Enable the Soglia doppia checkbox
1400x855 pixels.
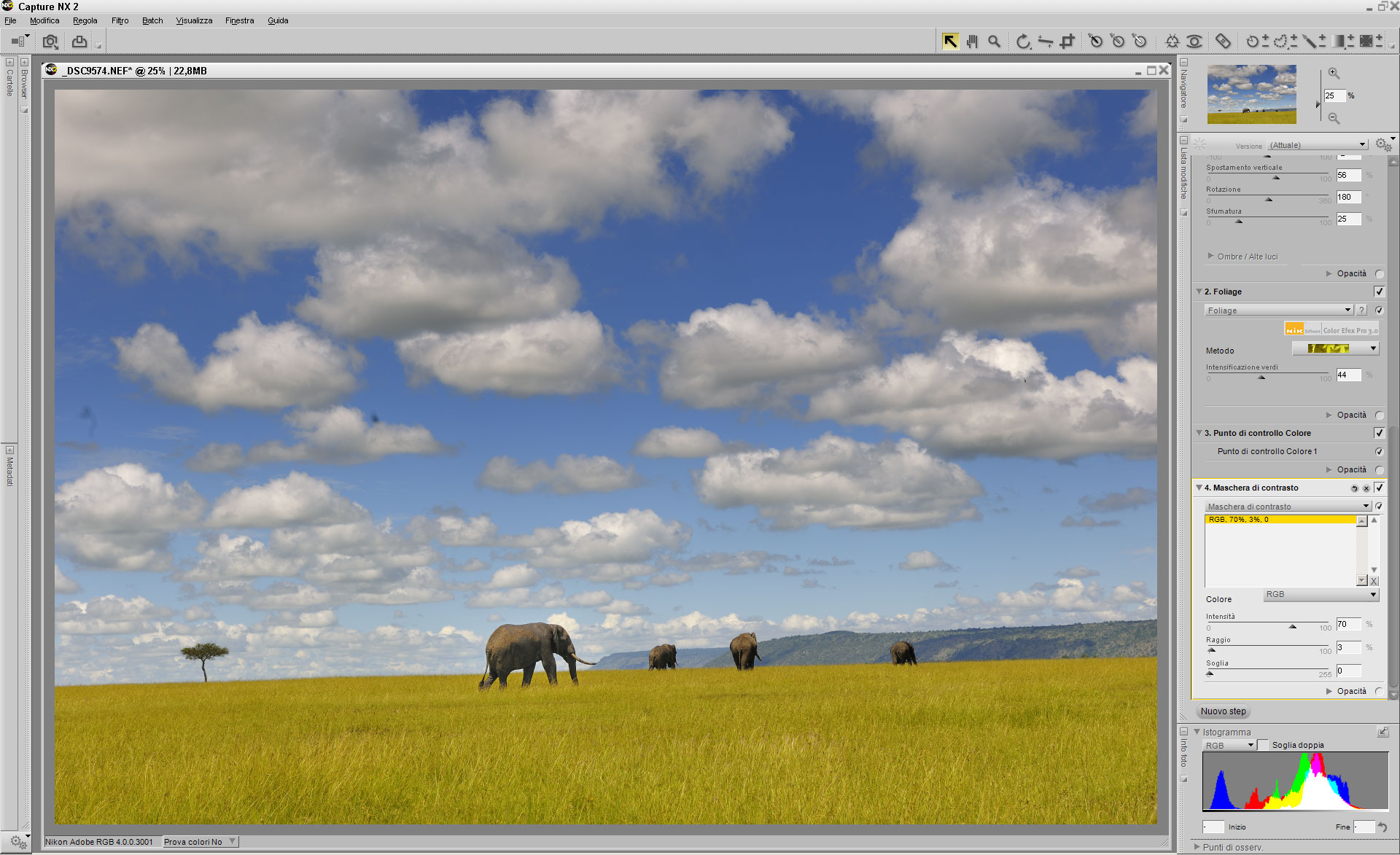coord(1263,745)
